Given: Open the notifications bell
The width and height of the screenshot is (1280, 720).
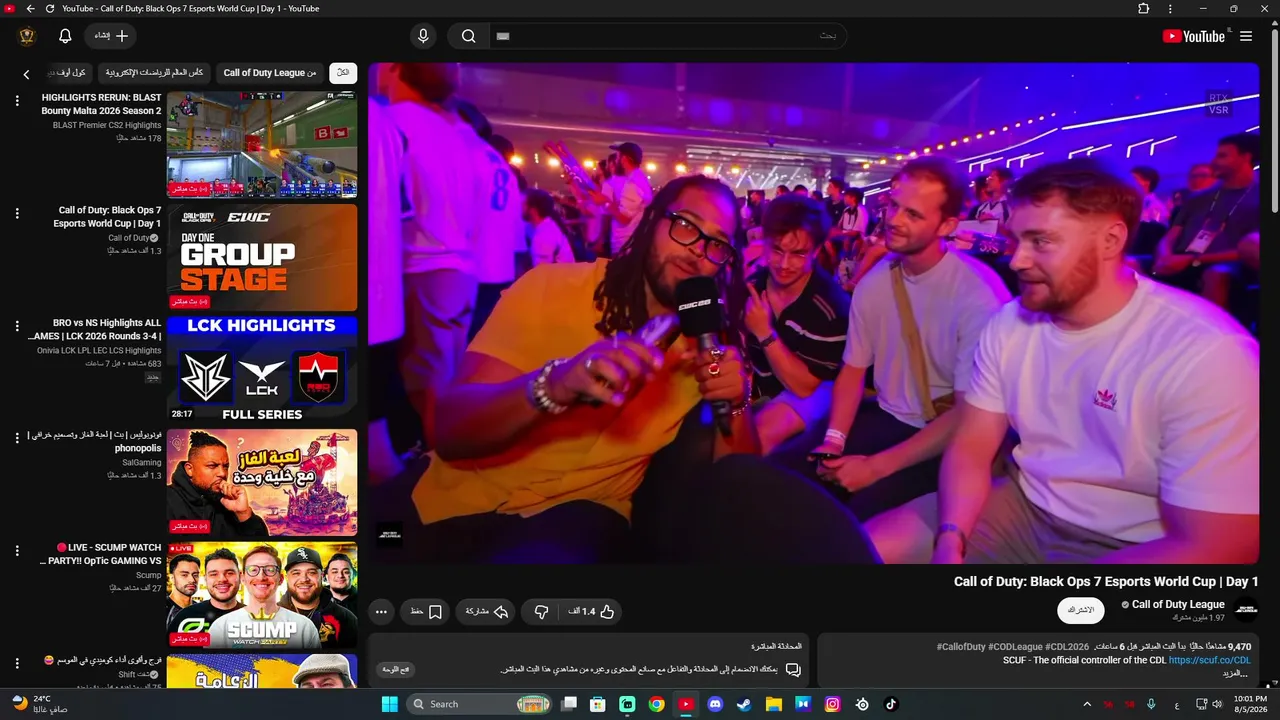Looking at the screenshot, I should (65, 36).
